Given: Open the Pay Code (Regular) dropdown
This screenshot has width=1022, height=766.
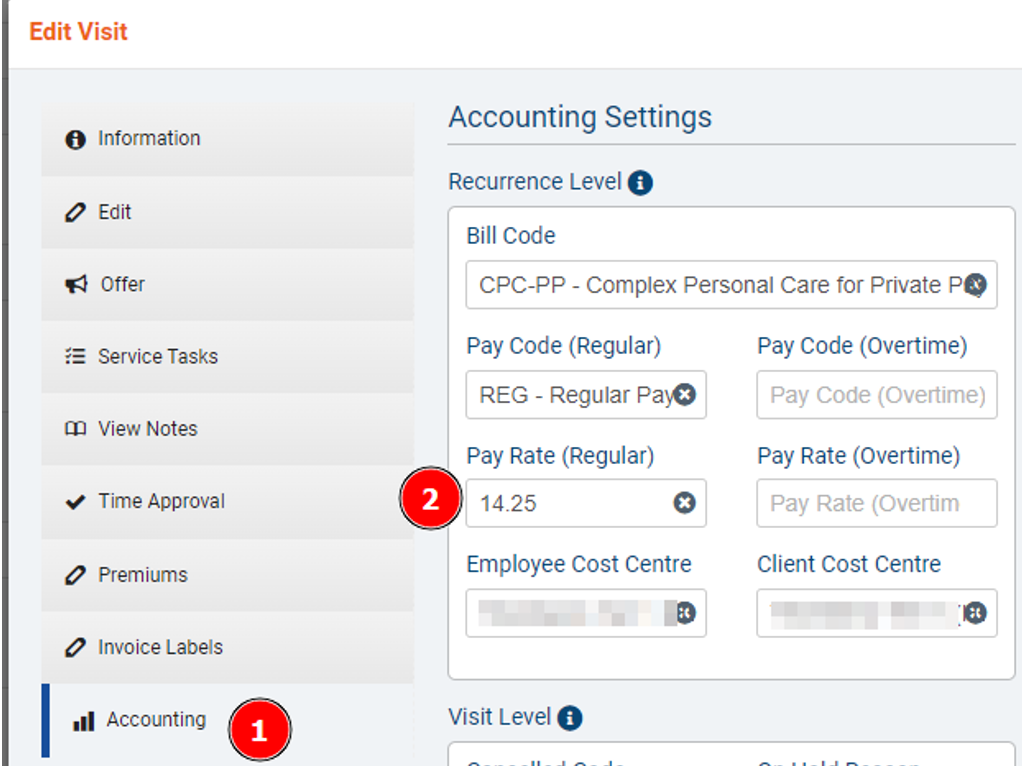Looking at the screenshot, I should click(x=572, y=395).
